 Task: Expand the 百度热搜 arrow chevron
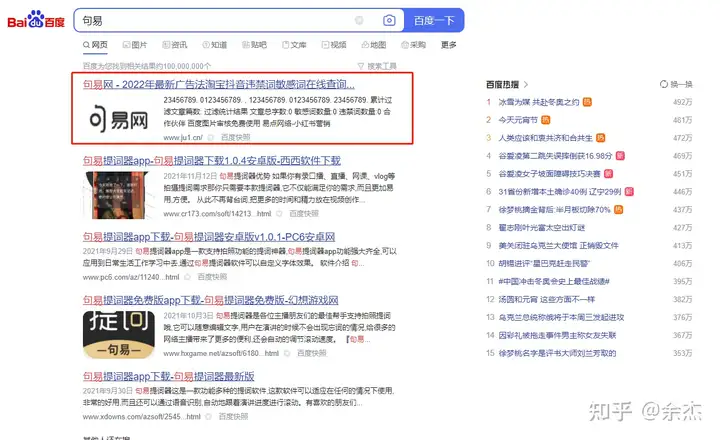coord(526,85)
